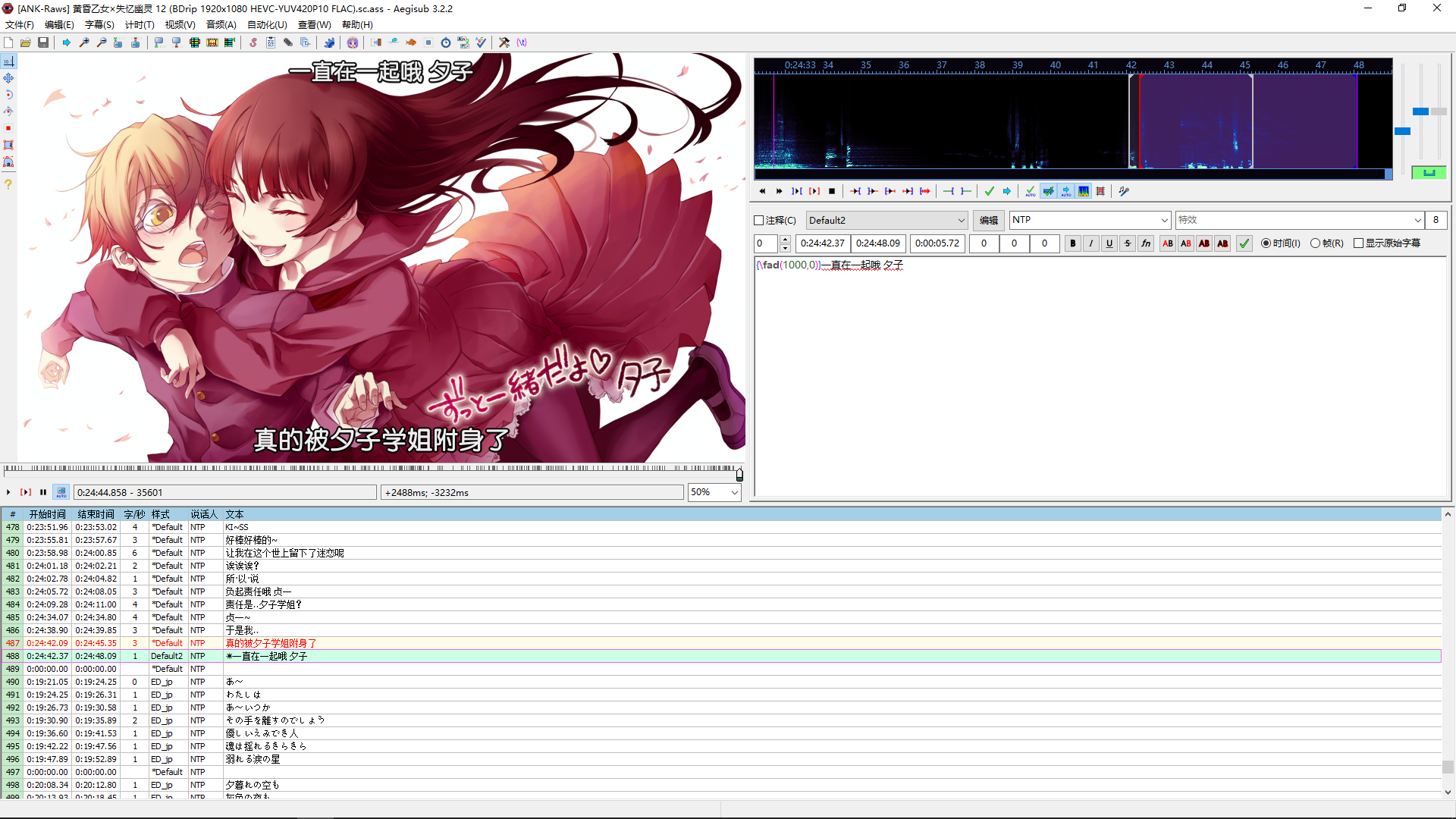Toggle bold B formatting button
The width and height of the screenshot is (1456, 819).
pyautogui.click(x=1072, y=243)
